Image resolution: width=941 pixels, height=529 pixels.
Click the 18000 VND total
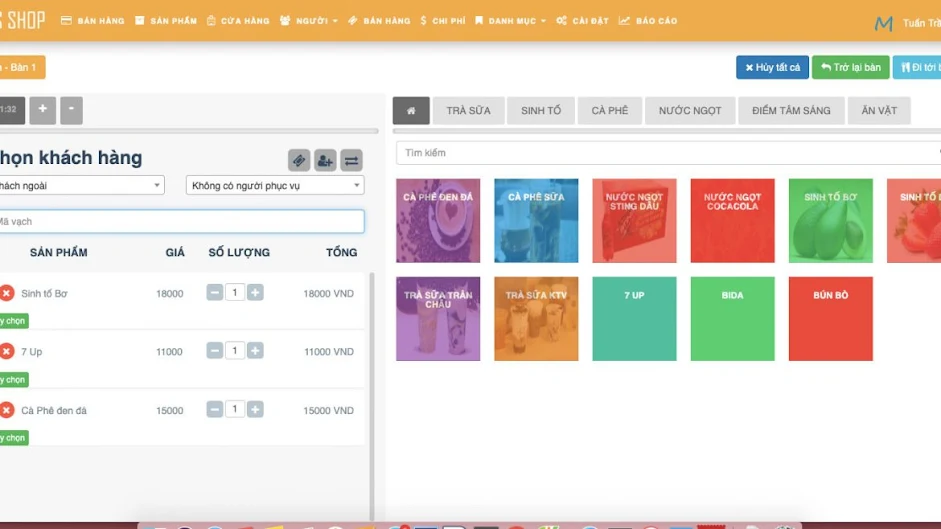point(328,294)
